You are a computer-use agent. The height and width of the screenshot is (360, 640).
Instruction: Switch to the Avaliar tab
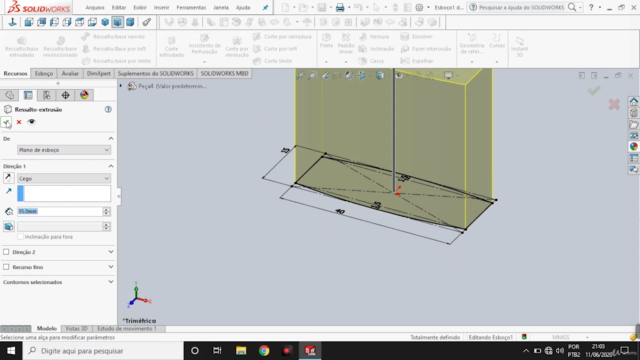70,73
